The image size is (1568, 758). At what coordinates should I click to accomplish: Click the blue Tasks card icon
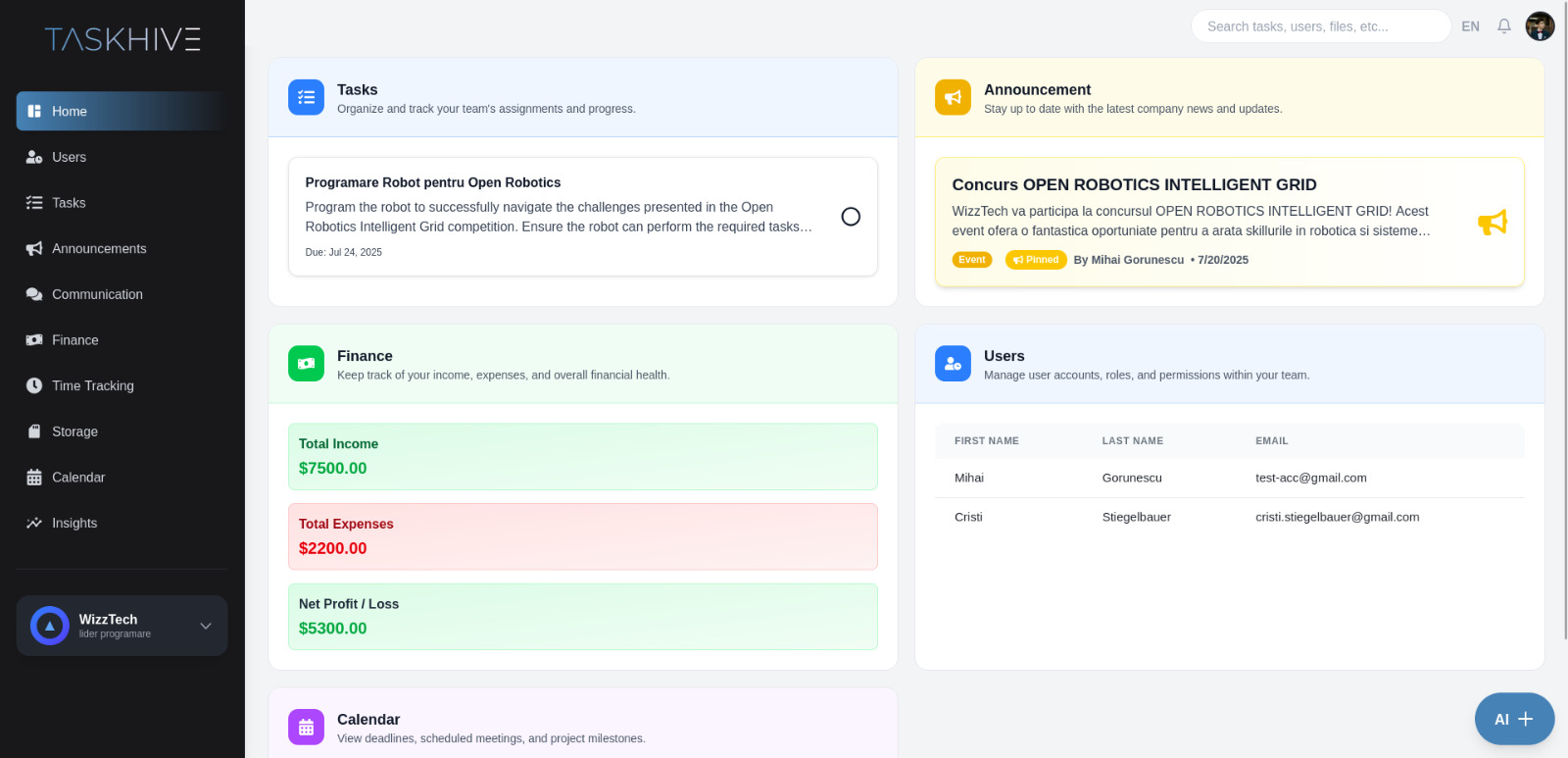[x=306, y=97]
